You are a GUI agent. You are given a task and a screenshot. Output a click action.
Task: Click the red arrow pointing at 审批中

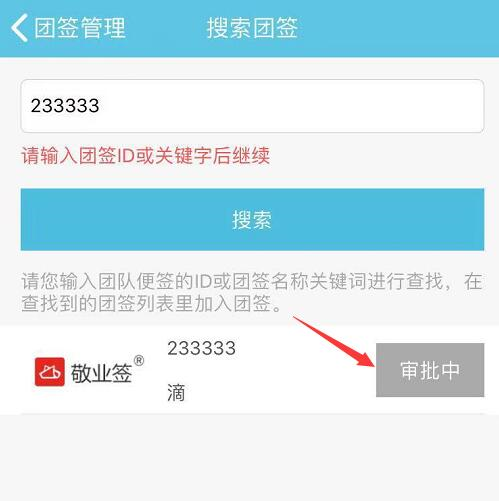[x=334, y=341]
